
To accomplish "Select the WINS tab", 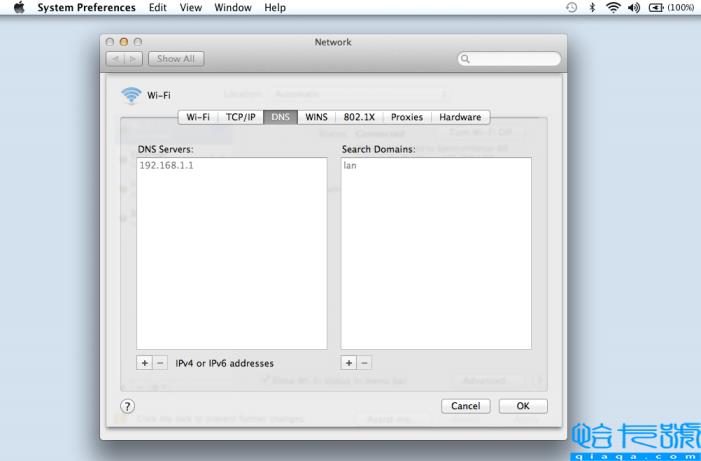I will pyautogui.click(x=316, y=117).
